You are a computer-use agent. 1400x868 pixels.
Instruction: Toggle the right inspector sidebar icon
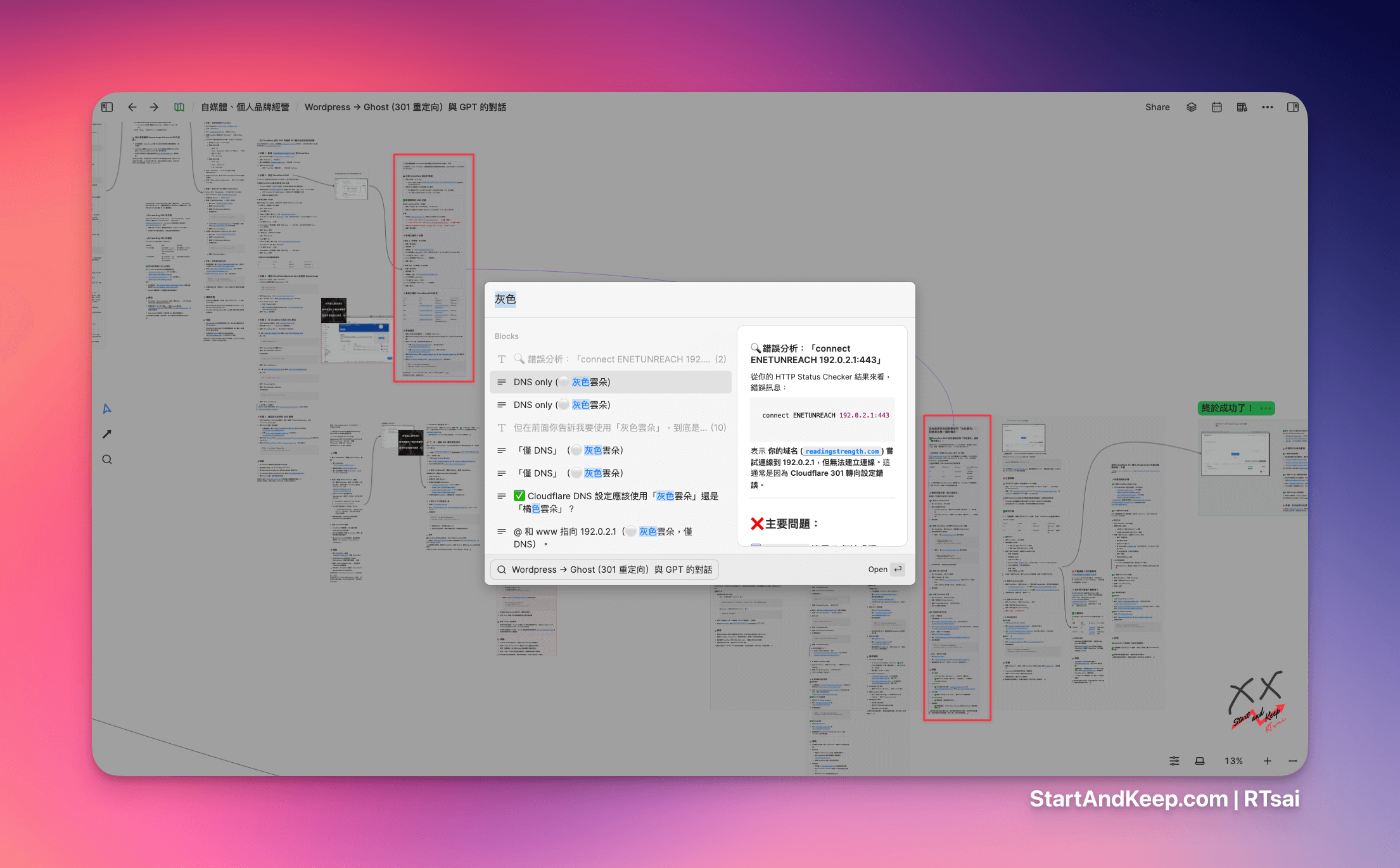1292,107
